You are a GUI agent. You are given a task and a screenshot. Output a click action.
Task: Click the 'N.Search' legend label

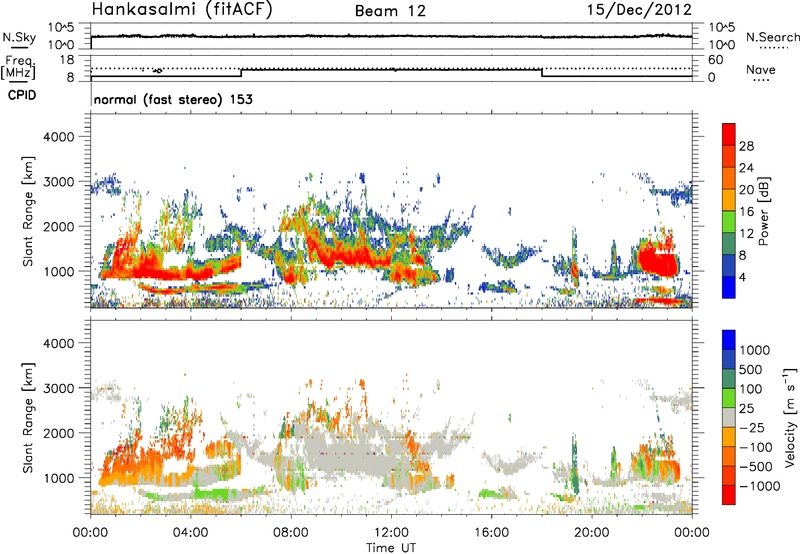[773, 37]
